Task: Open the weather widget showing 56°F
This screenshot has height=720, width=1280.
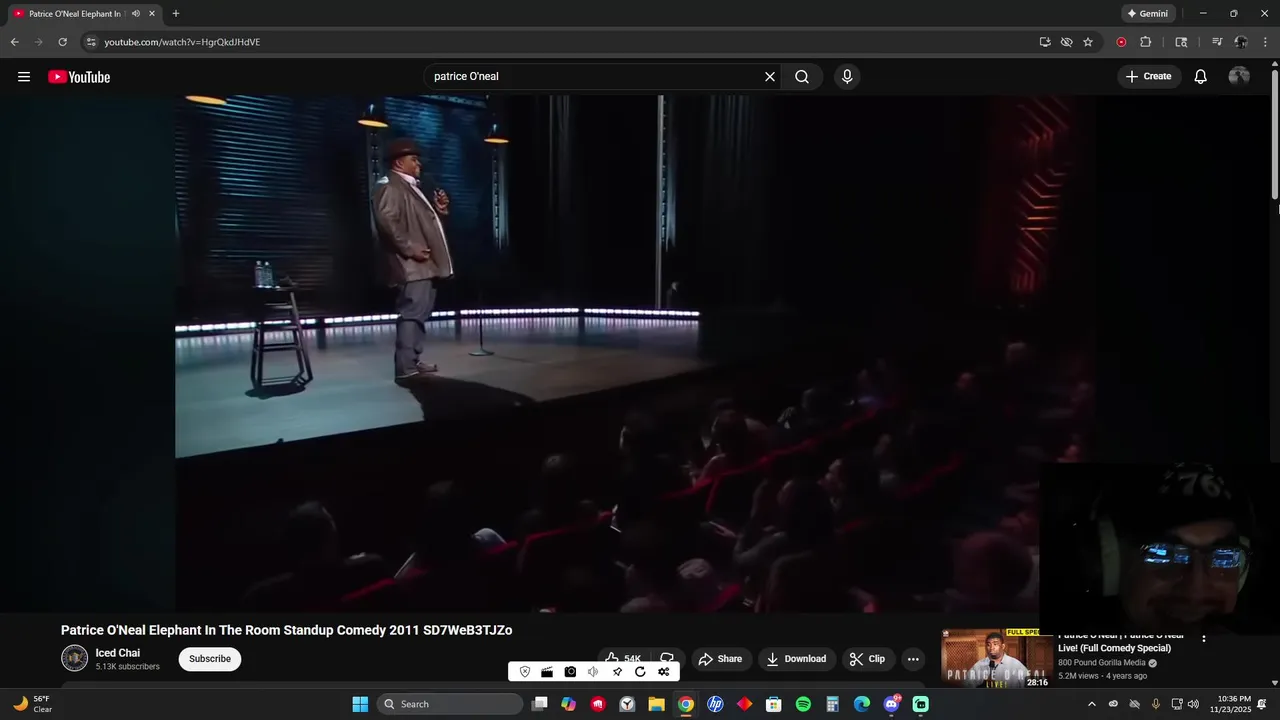Action: pyautogui.click(x=32, y=704)
